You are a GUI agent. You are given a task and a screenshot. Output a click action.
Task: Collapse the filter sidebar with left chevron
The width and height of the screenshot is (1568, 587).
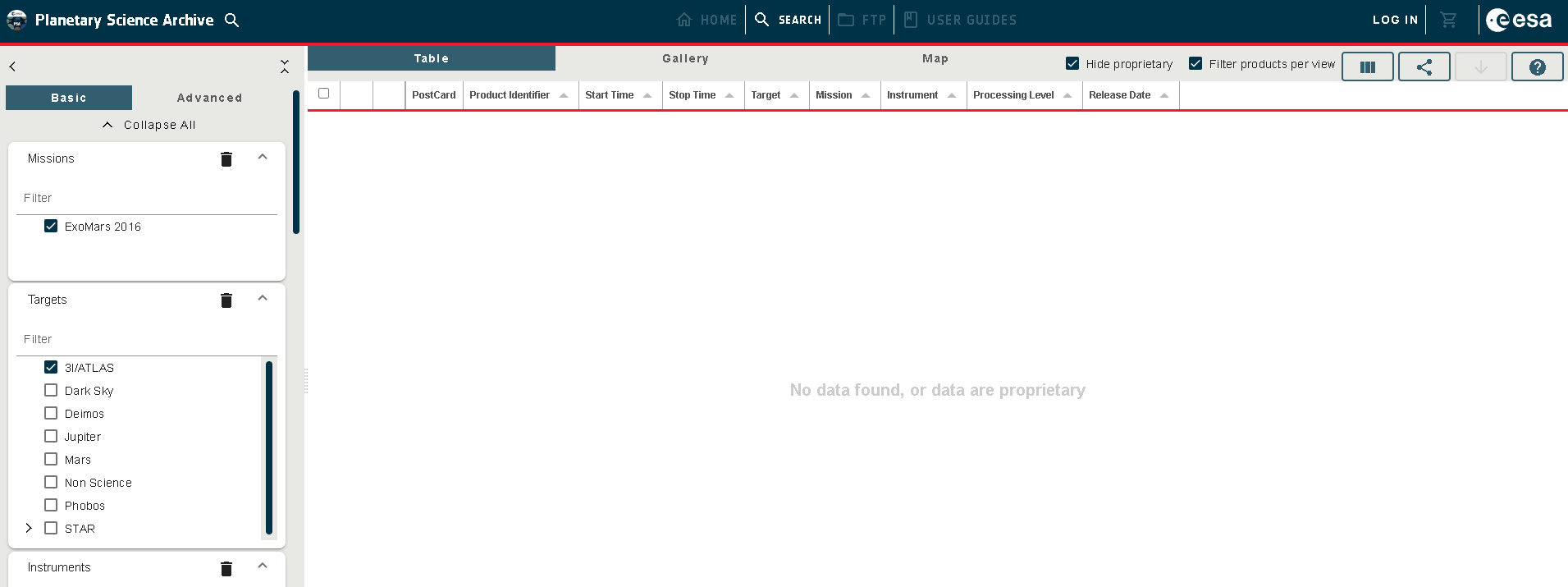[x=12, y=66]
